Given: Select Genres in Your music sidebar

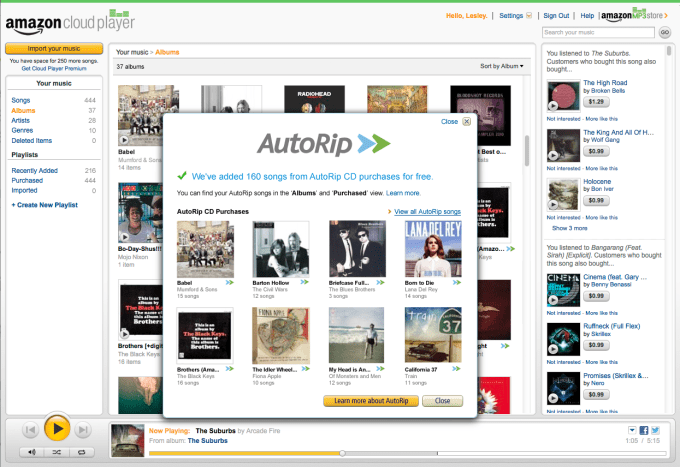Looking at the screenshot, I should [x=22, y=131].
